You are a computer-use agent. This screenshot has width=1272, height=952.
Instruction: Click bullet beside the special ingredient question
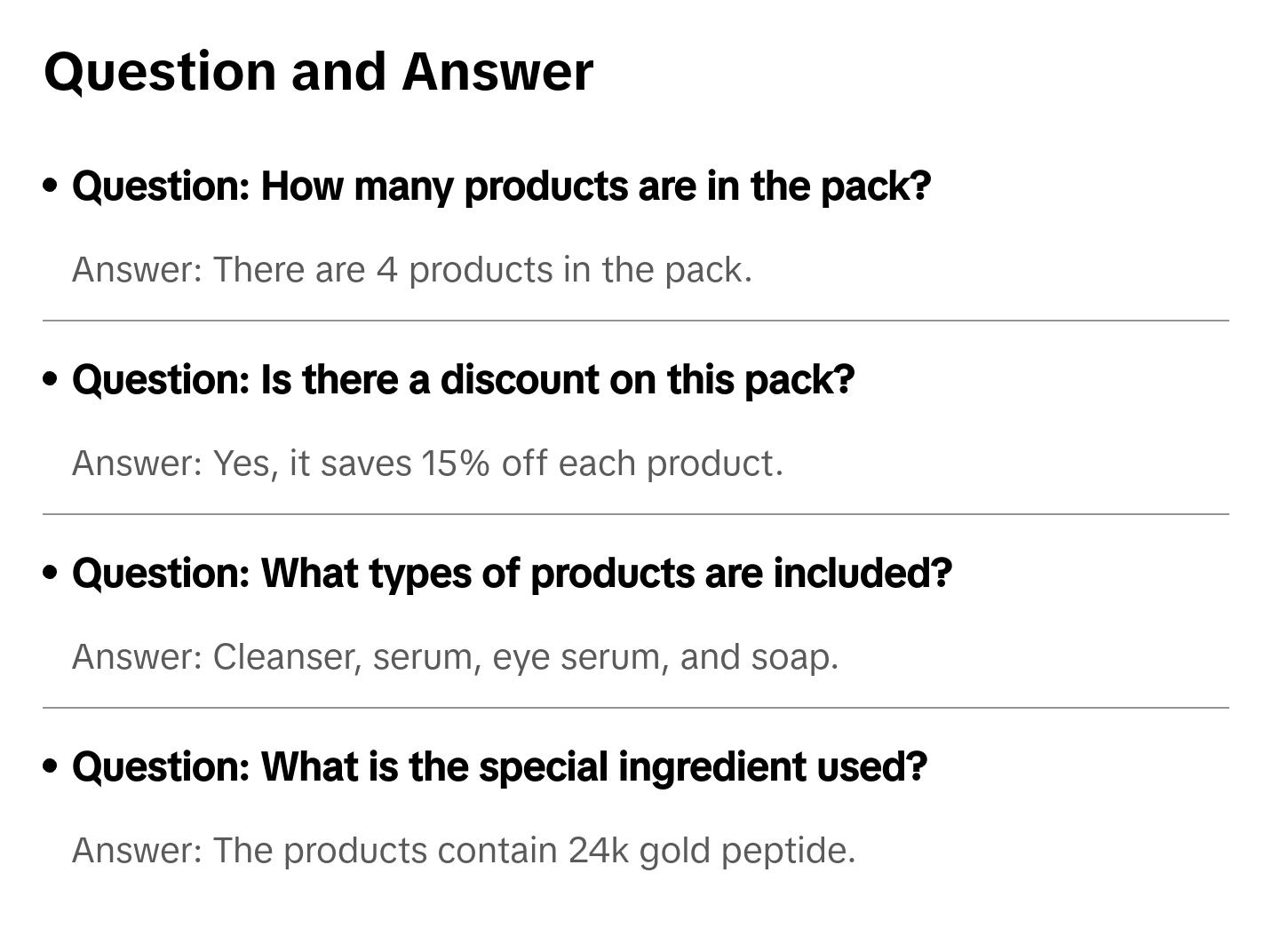coord(51,766)
